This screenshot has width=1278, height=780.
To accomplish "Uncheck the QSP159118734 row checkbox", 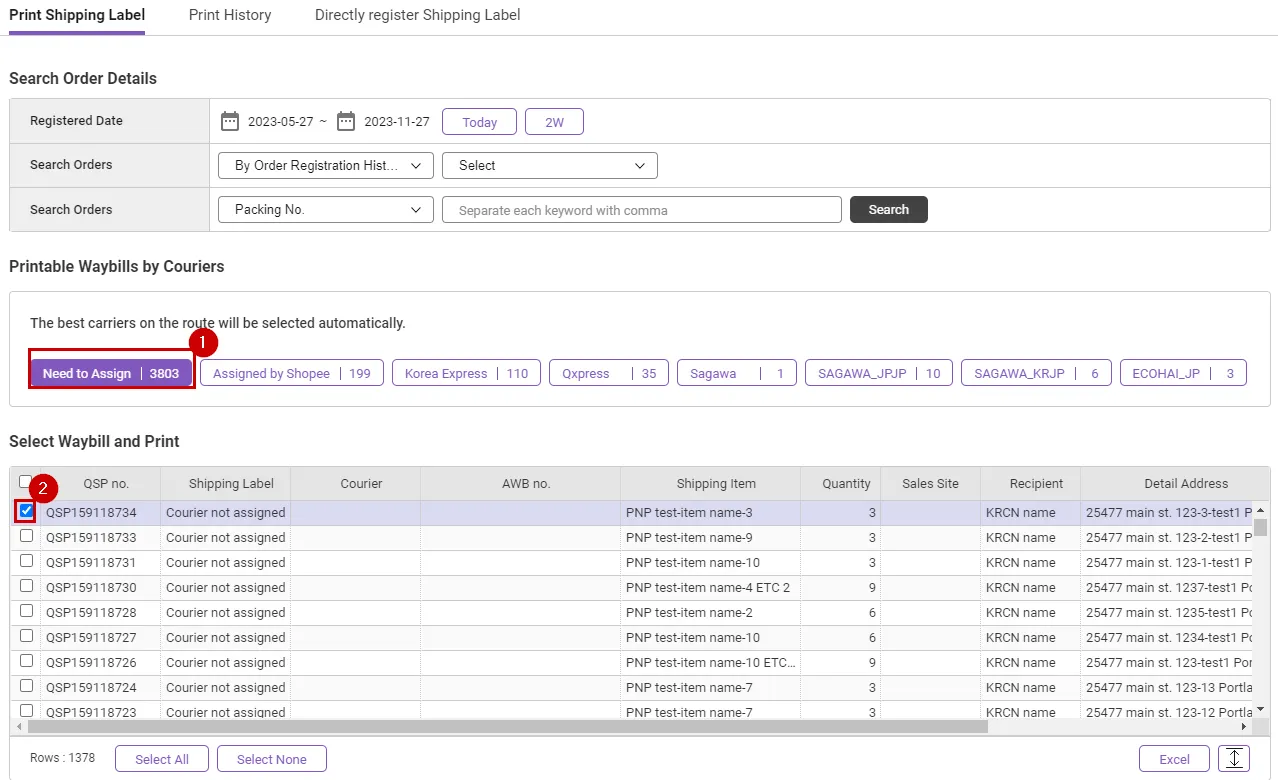I will [x=26, y=511].
